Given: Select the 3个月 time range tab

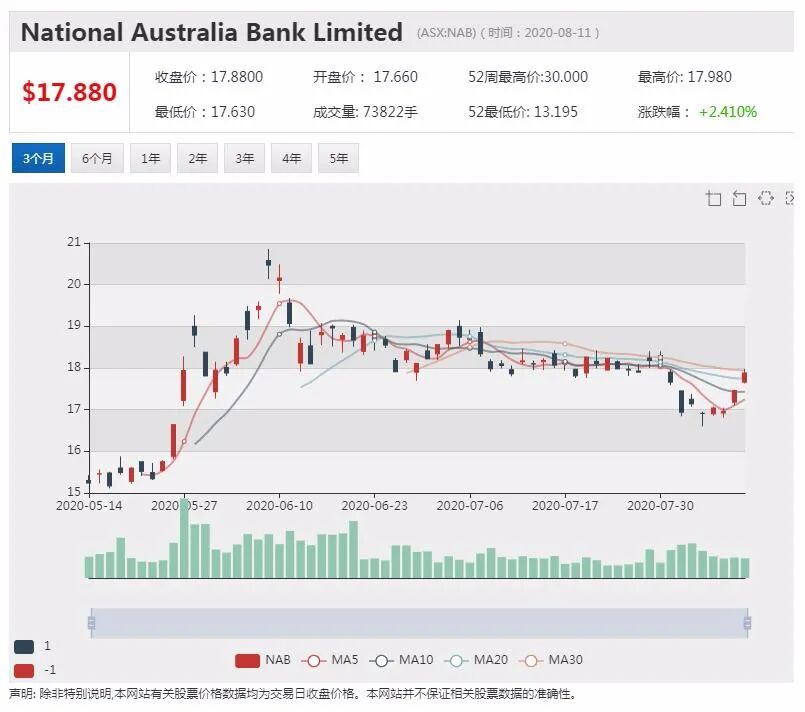Looking at the screenshot, I should pos(38,158).
